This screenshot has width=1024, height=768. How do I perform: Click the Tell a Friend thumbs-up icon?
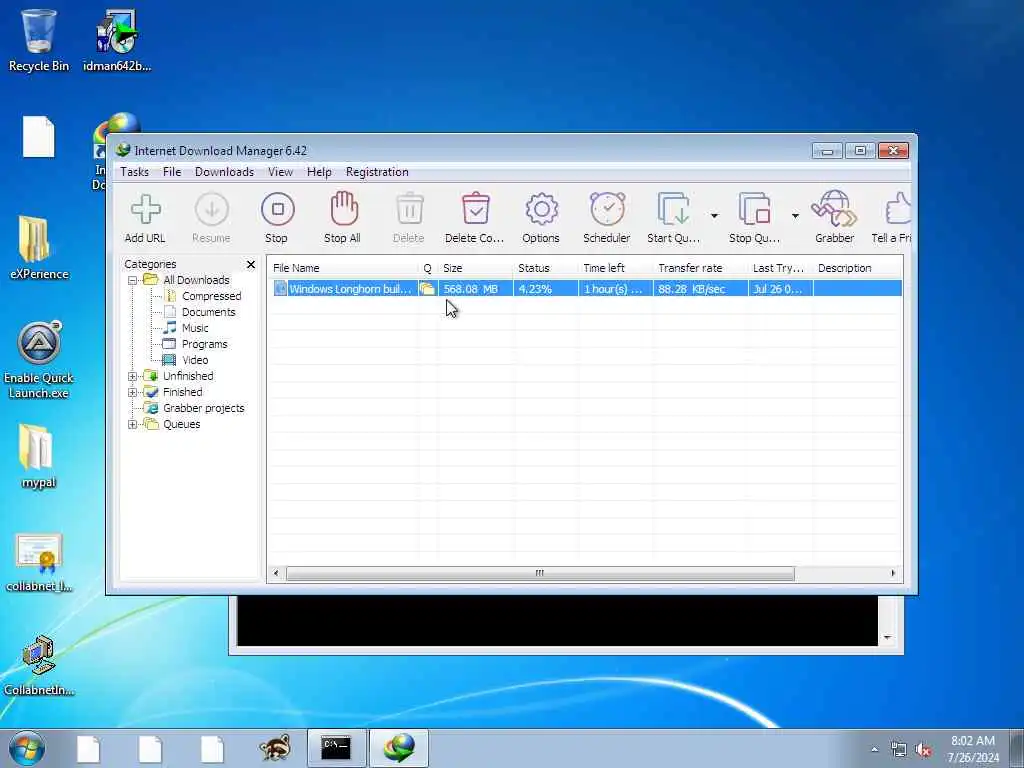[898, 209]
